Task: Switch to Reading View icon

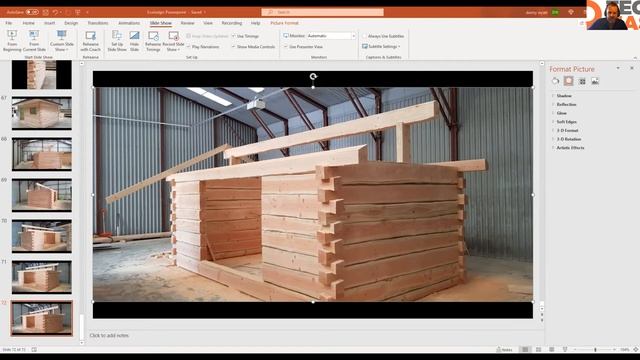Action: tap(551, 350)
